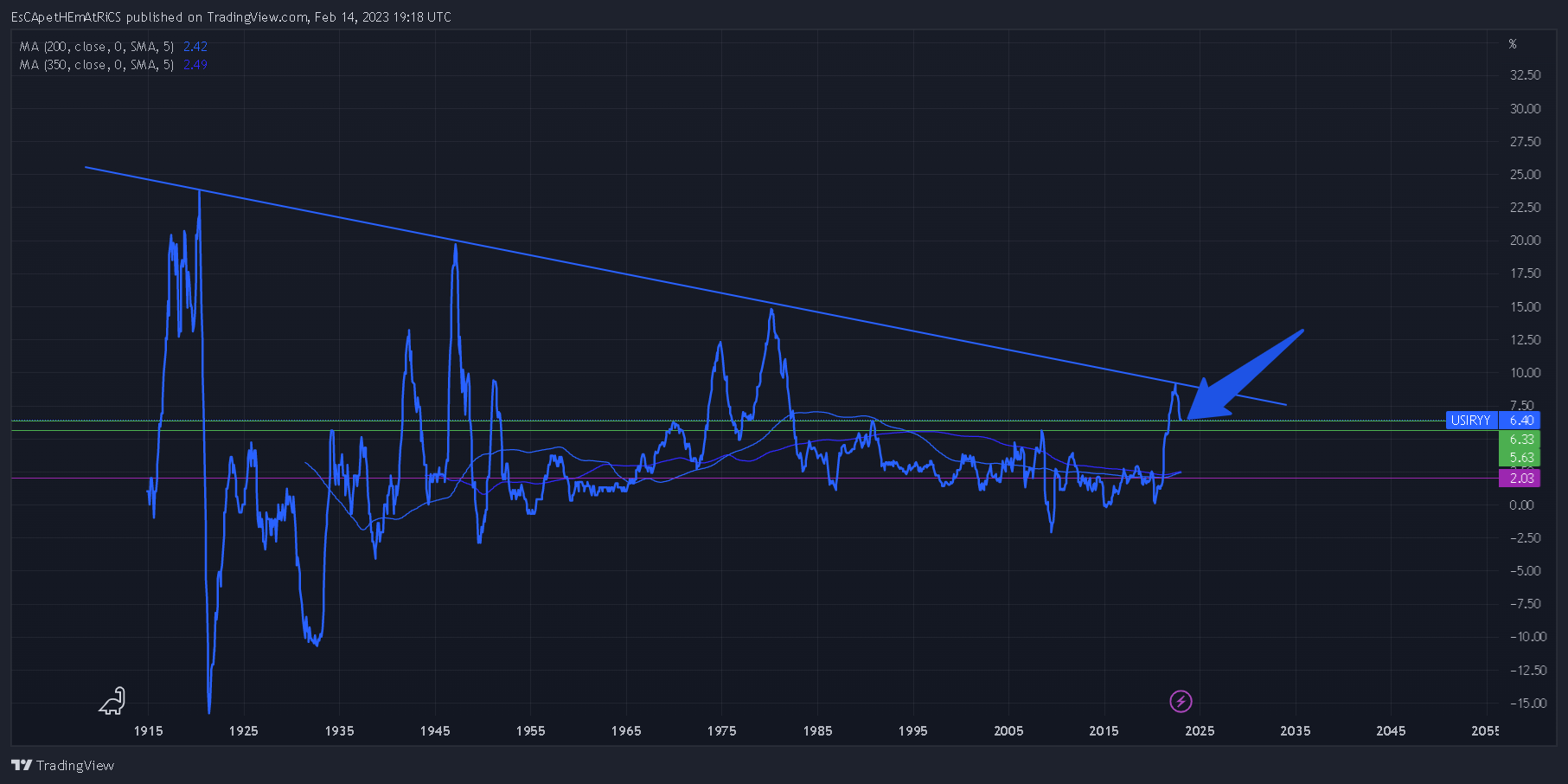Click the 12.50 price axis label
Image resolution: width=1568 pixels, height=784 pixels.
(x=1526, y=339)
